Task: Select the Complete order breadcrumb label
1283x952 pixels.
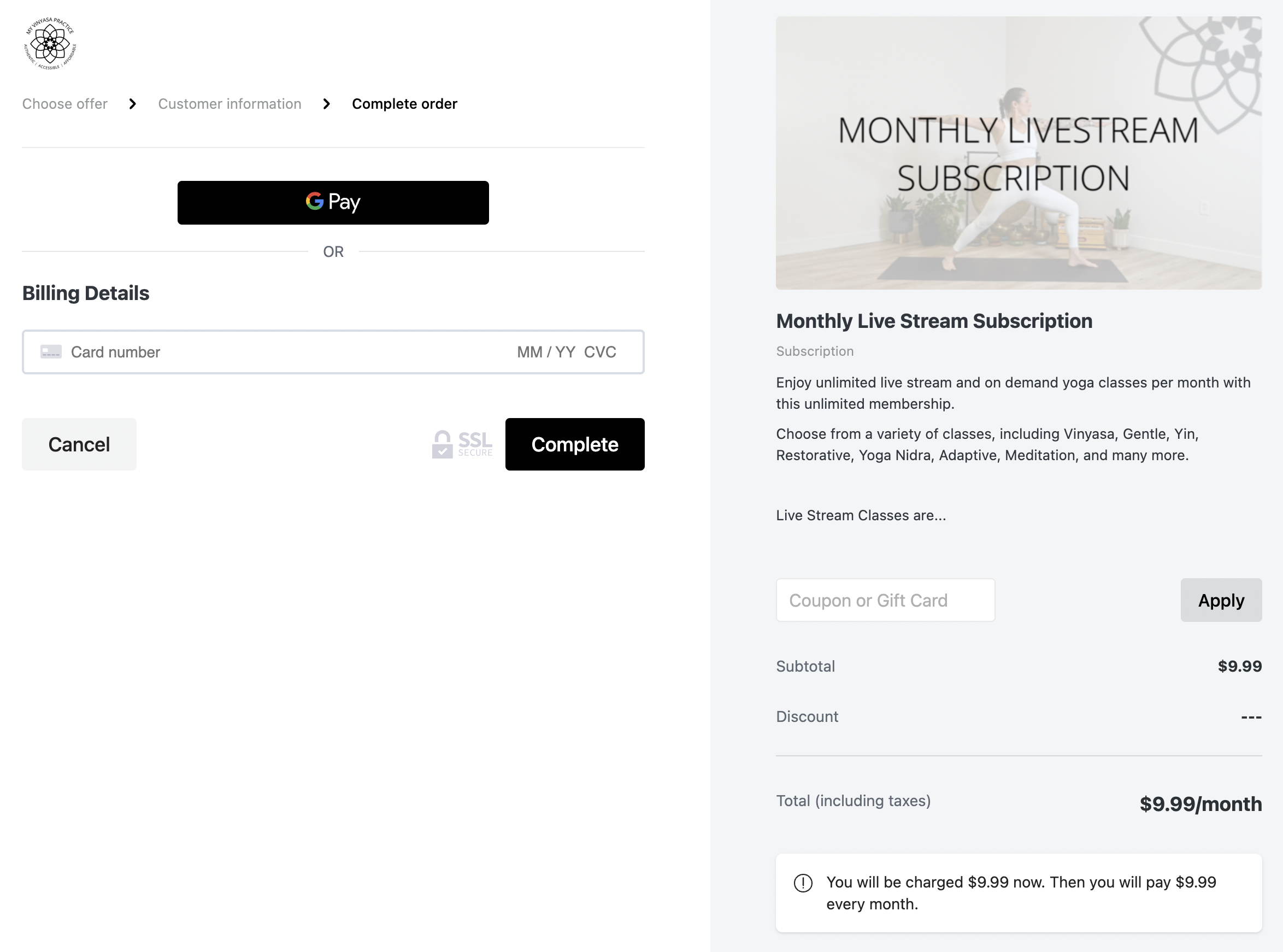Action: click(x=404, y=104)
